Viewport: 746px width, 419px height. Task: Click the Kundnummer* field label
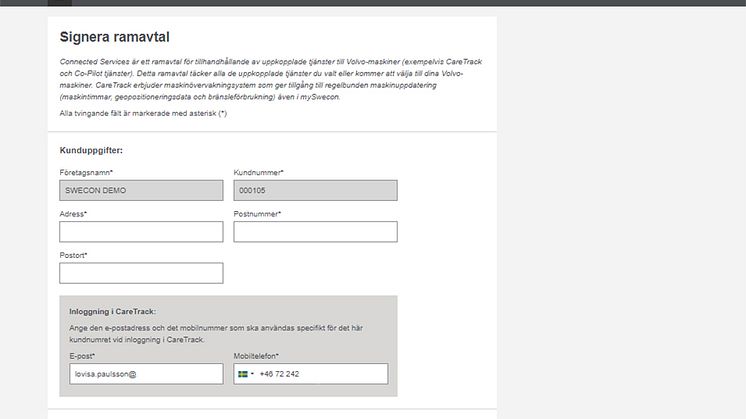click(x=258, y=173)
